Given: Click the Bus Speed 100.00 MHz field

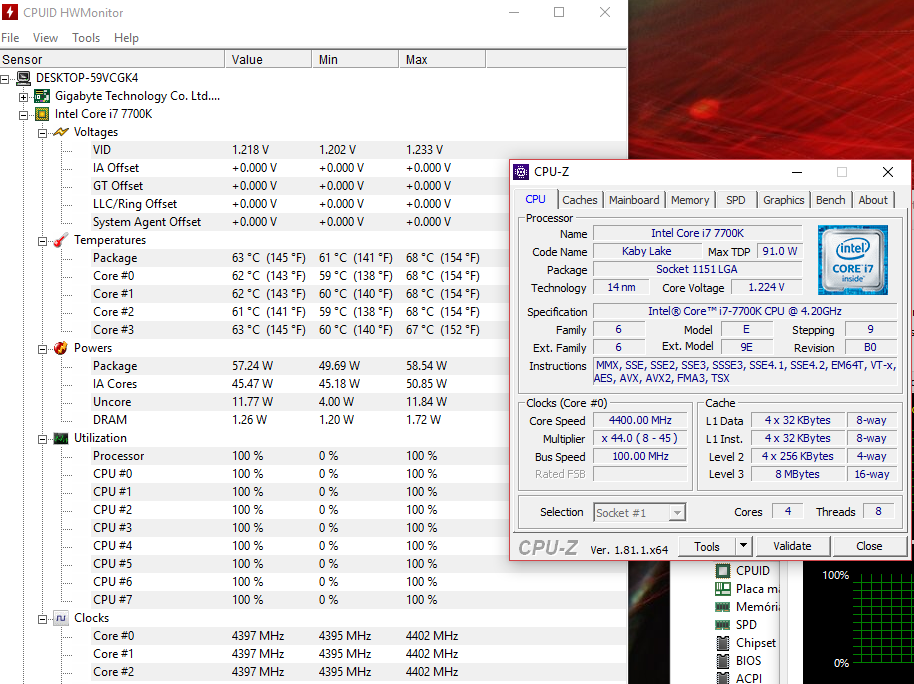Looking at the screenshot, I should click(640, 457).
